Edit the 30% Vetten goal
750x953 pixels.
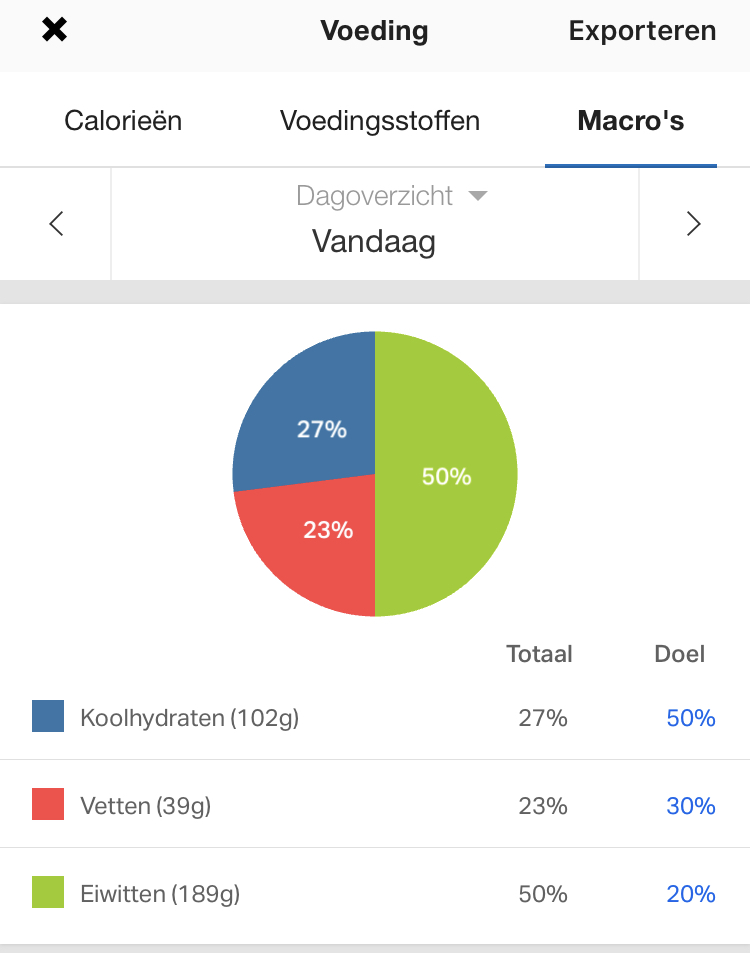pyautogui.click(x=690, y=806)
